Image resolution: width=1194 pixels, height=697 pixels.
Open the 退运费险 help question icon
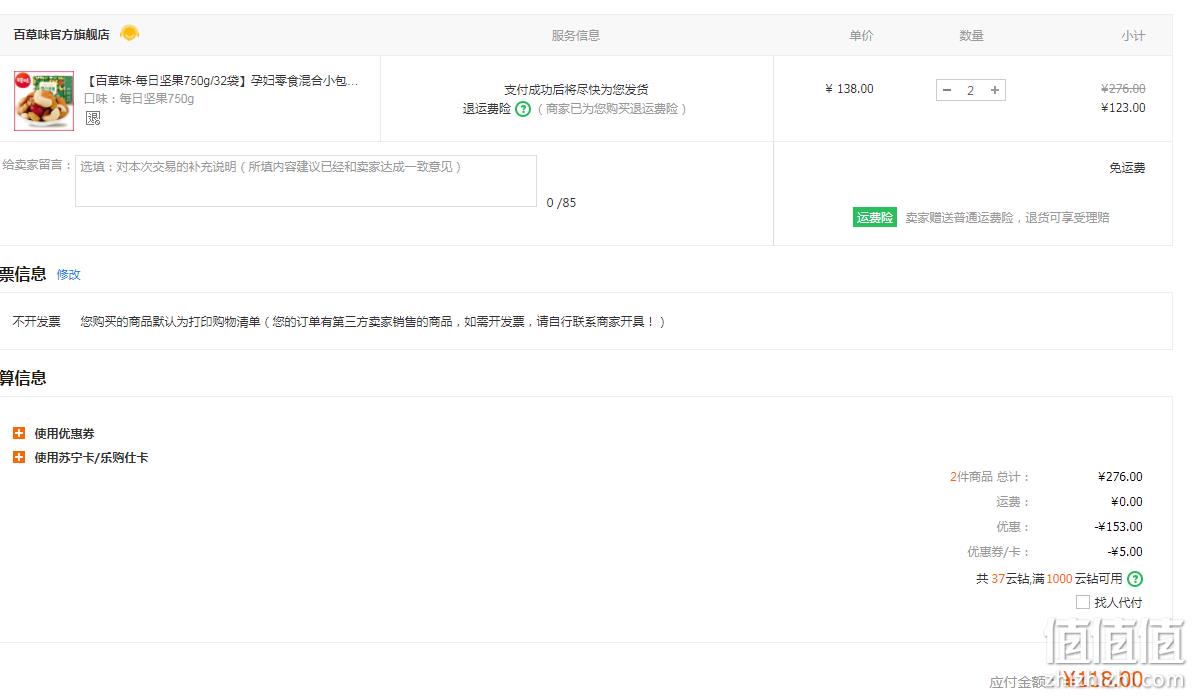(x=522, y=109)
